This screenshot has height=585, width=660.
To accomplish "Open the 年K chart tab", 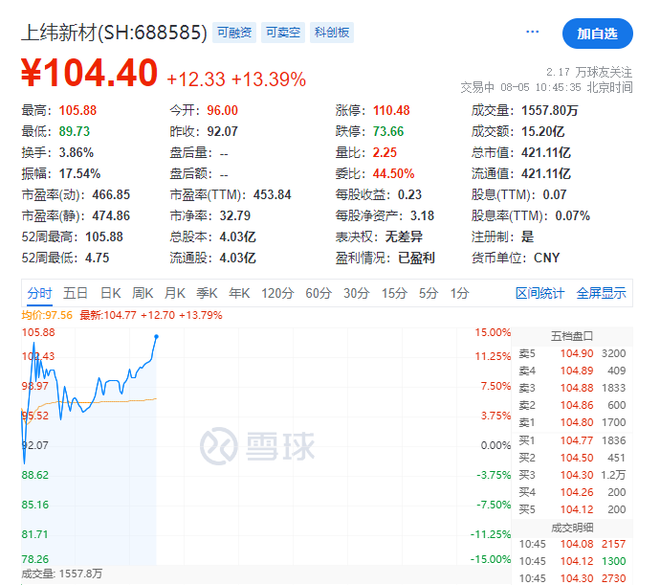I will pos(239,293).
